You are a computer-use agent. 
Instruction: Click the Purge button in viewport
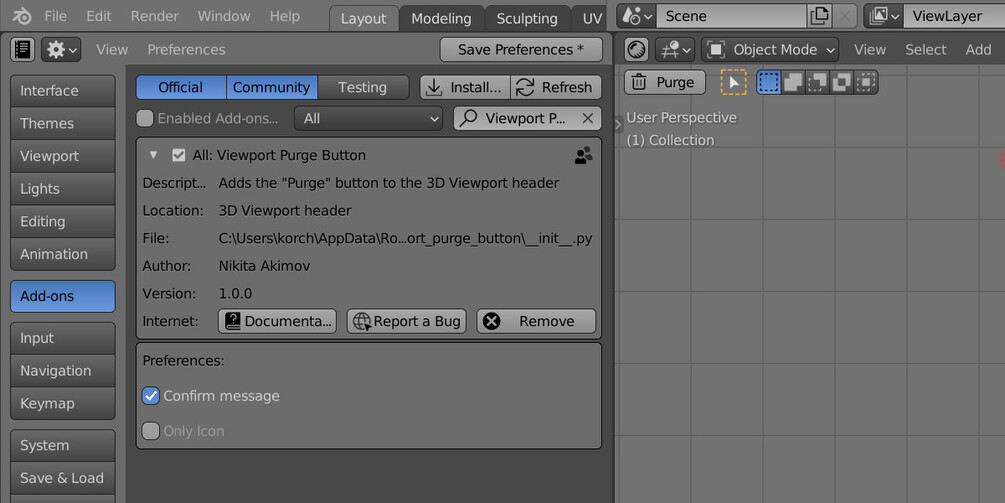click(x=665, y=82)
